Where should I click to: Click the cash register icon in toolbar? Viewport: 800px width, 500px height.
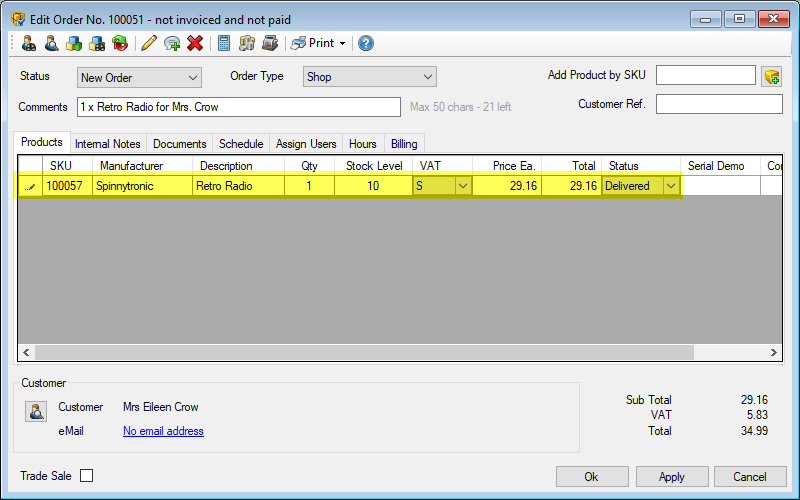coord(270,43)
